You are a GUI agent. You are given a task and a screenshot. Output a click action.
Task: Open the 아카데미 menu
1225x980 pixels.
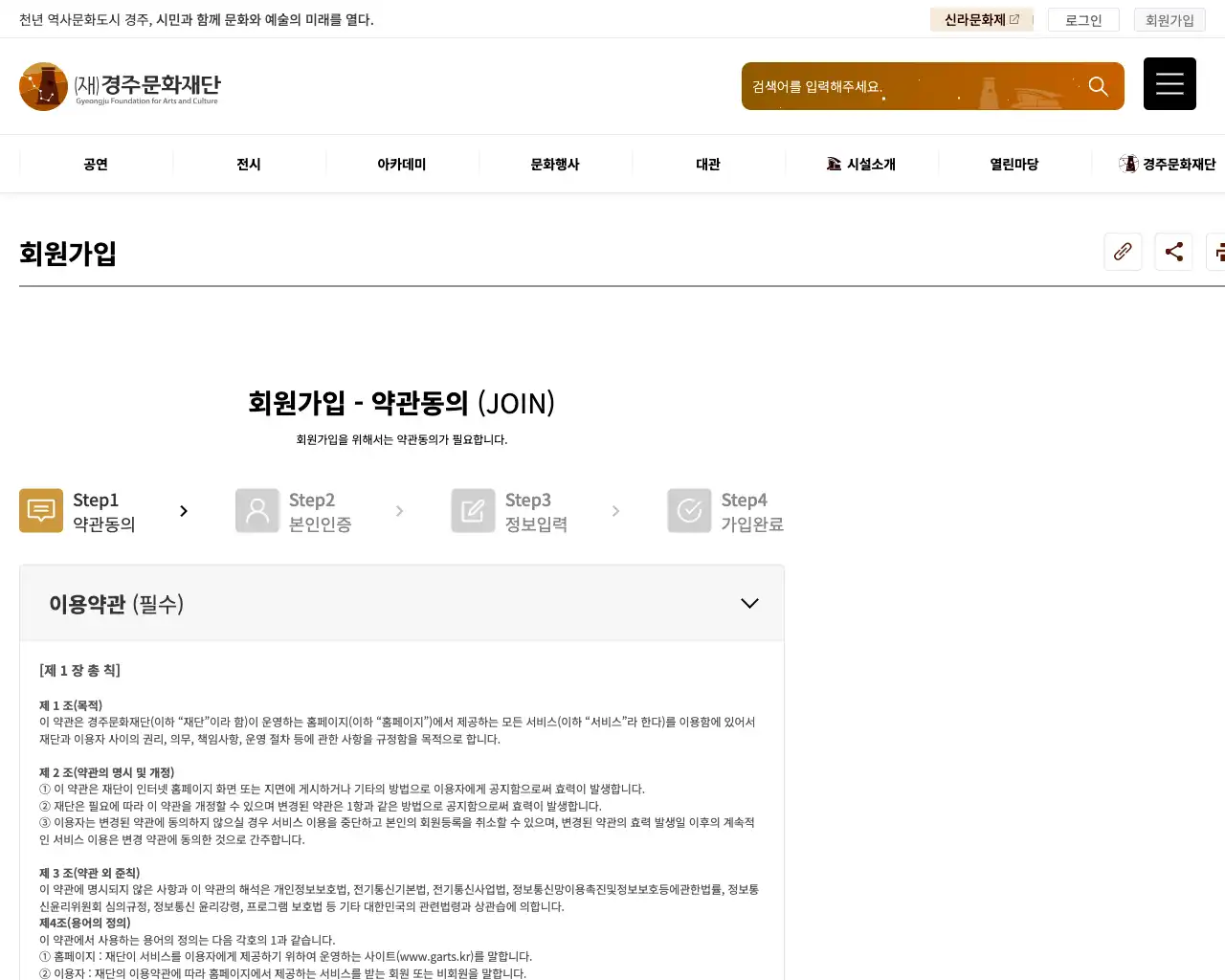pyautogui.click(x=402, y=164)
